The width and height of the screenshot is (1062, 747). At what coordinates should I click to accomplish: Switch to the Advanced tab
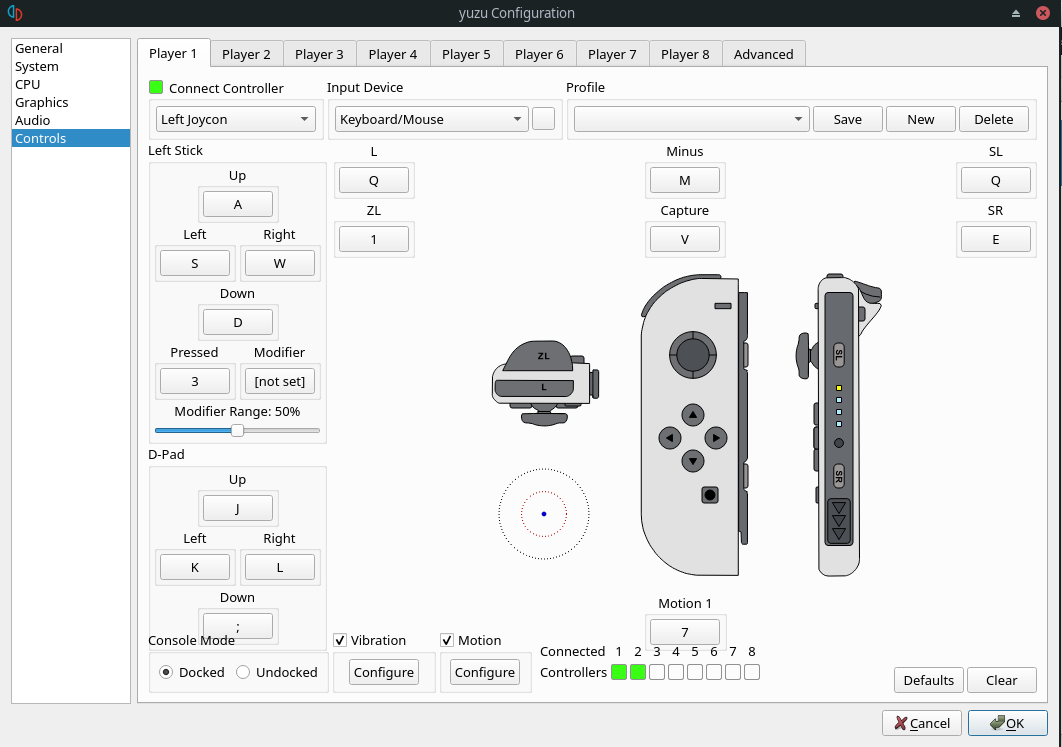tap(763, 54)
